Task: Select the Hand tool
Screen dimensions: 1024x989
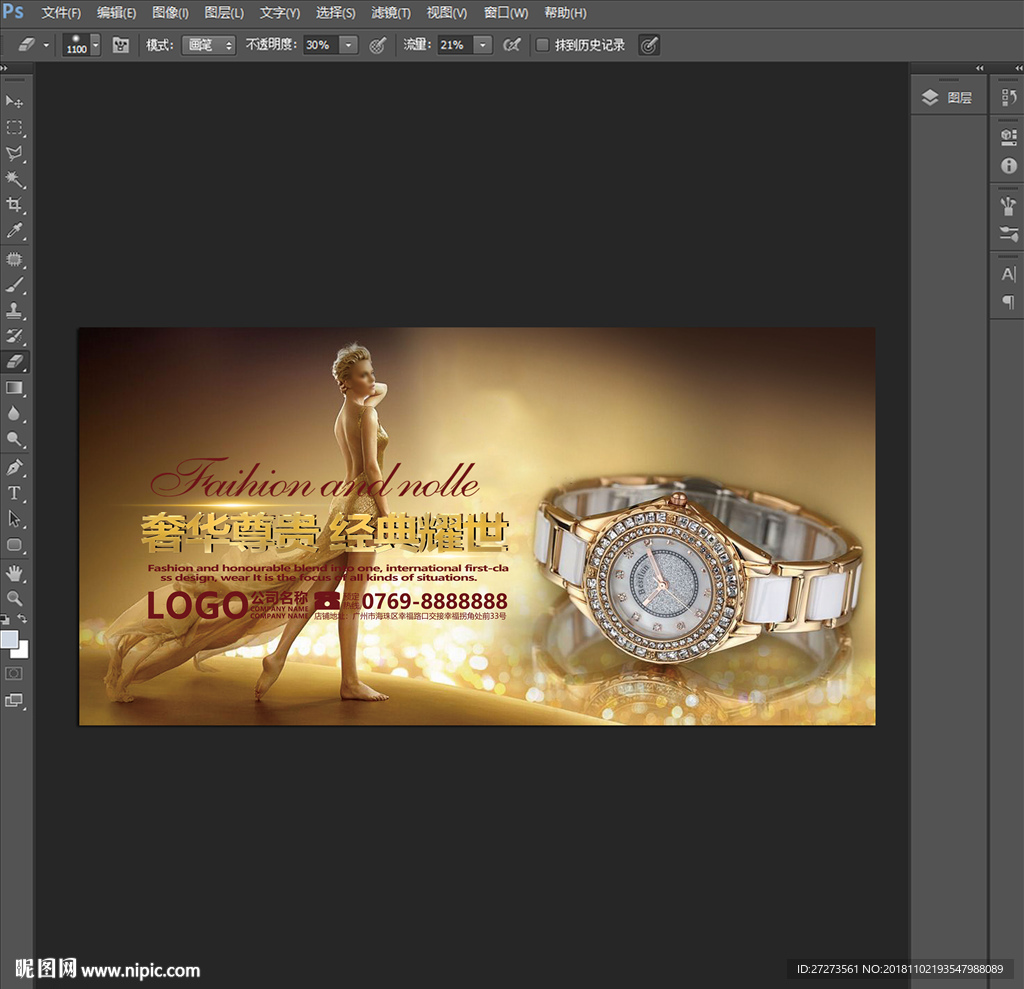Action: click(14, 574)
